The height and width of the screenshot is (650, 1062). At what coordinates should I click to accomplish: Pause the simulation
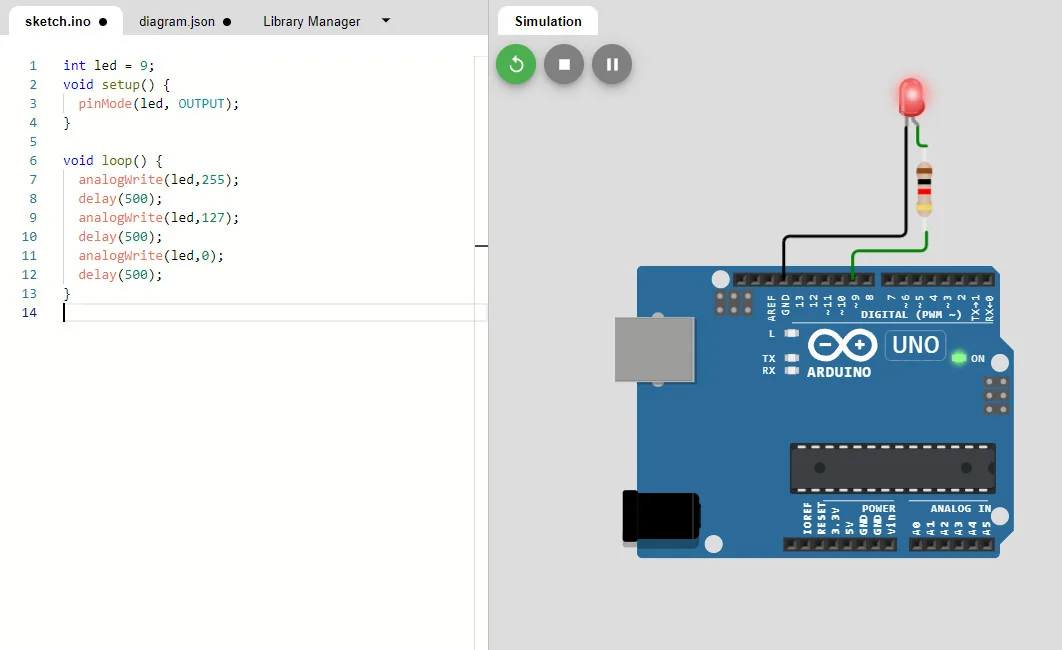pos(612,65)
